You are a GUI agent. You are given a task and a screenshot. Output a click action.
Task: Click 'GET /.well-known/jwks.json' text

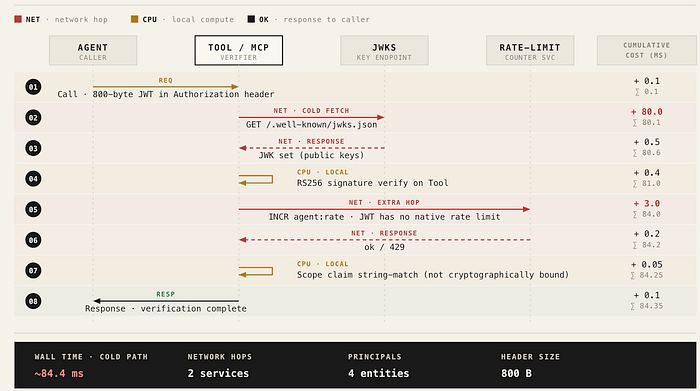click(311, 125)
